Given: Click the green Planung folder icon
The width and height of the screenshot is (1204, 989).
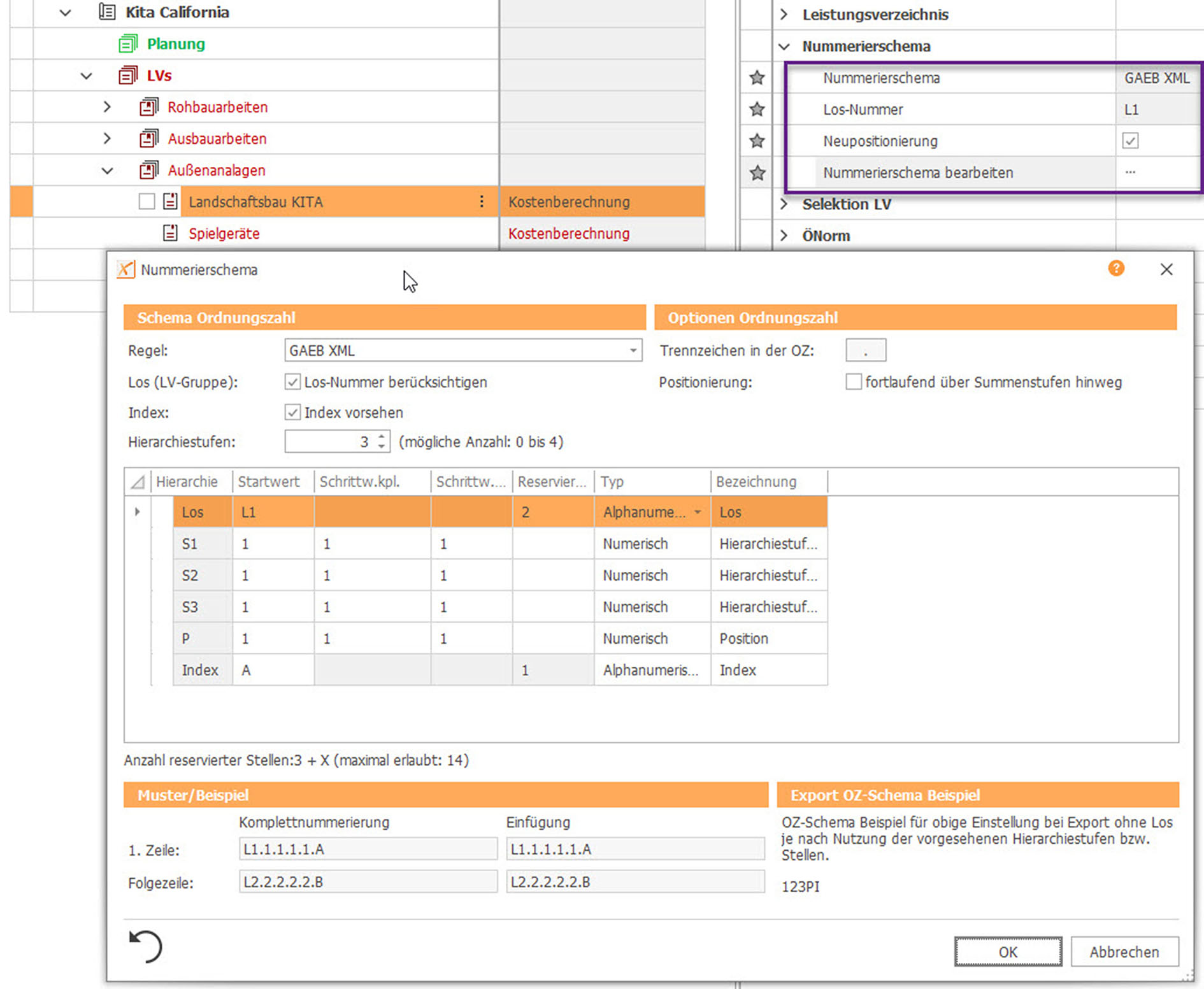Looking at the screenshot, I should pyautogui.click(x=127, y=44).
